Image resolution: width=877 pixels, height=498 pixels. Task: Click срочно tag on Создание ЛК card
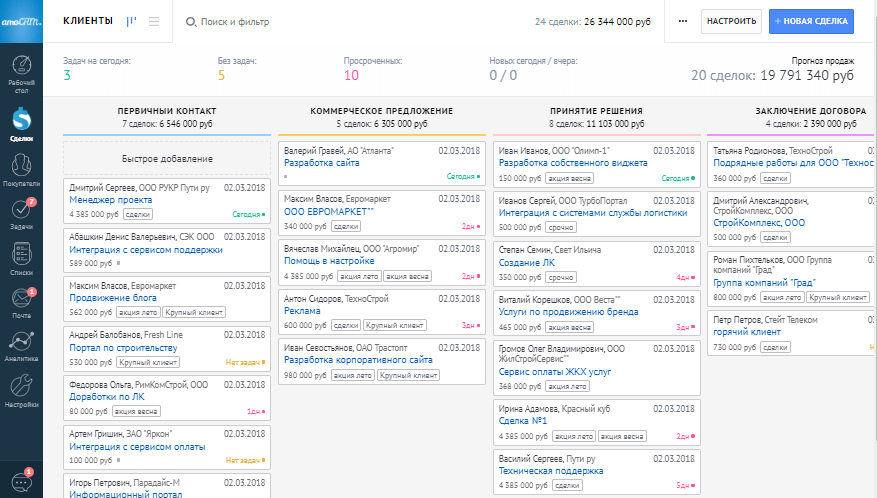(x=561, y=278)
